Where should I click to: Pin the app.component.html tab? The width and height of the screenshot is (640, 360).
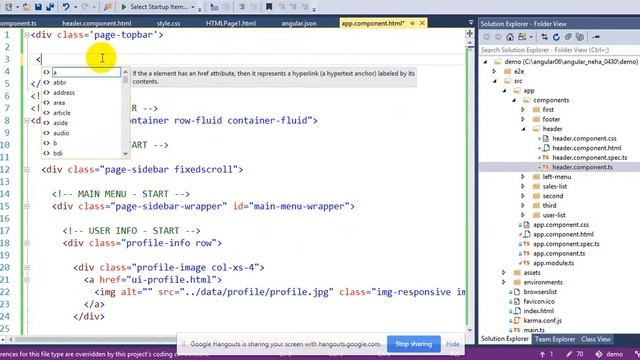point(412,23)
